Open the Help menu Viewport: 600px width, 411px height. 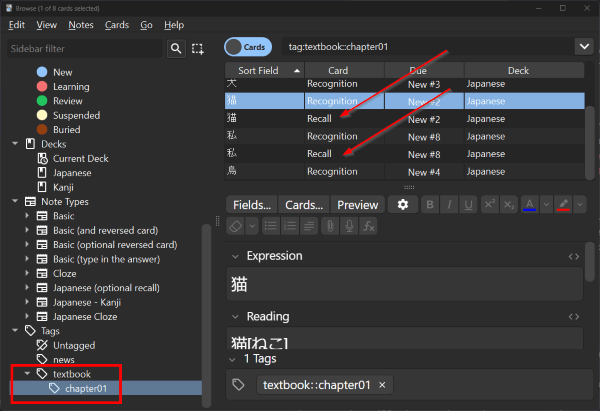pyautogui.click(x=174, y=25)
